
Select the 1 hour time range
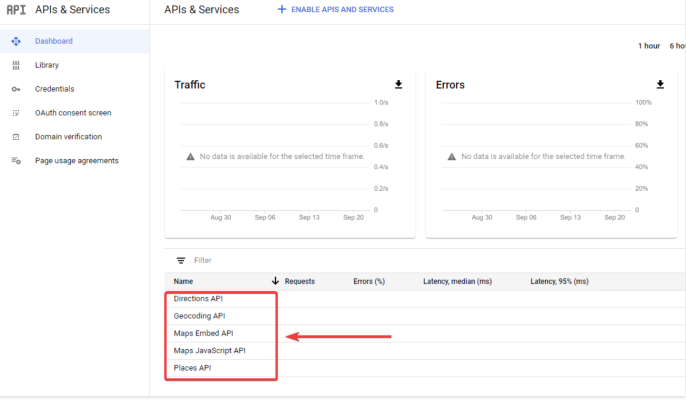click(649, 46)
